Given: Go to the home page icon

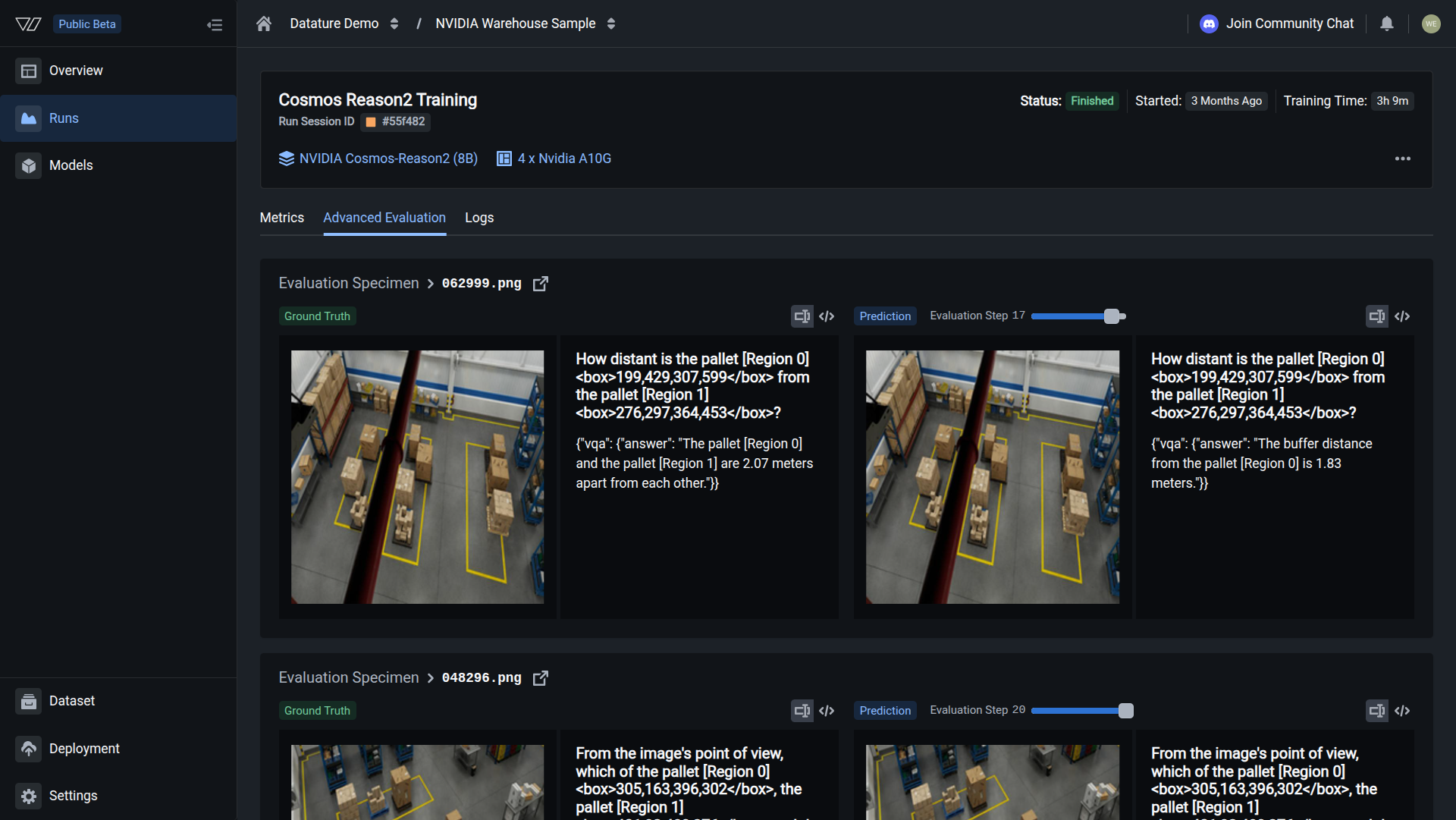Looking at the screenshot, I should coord(264,24).
